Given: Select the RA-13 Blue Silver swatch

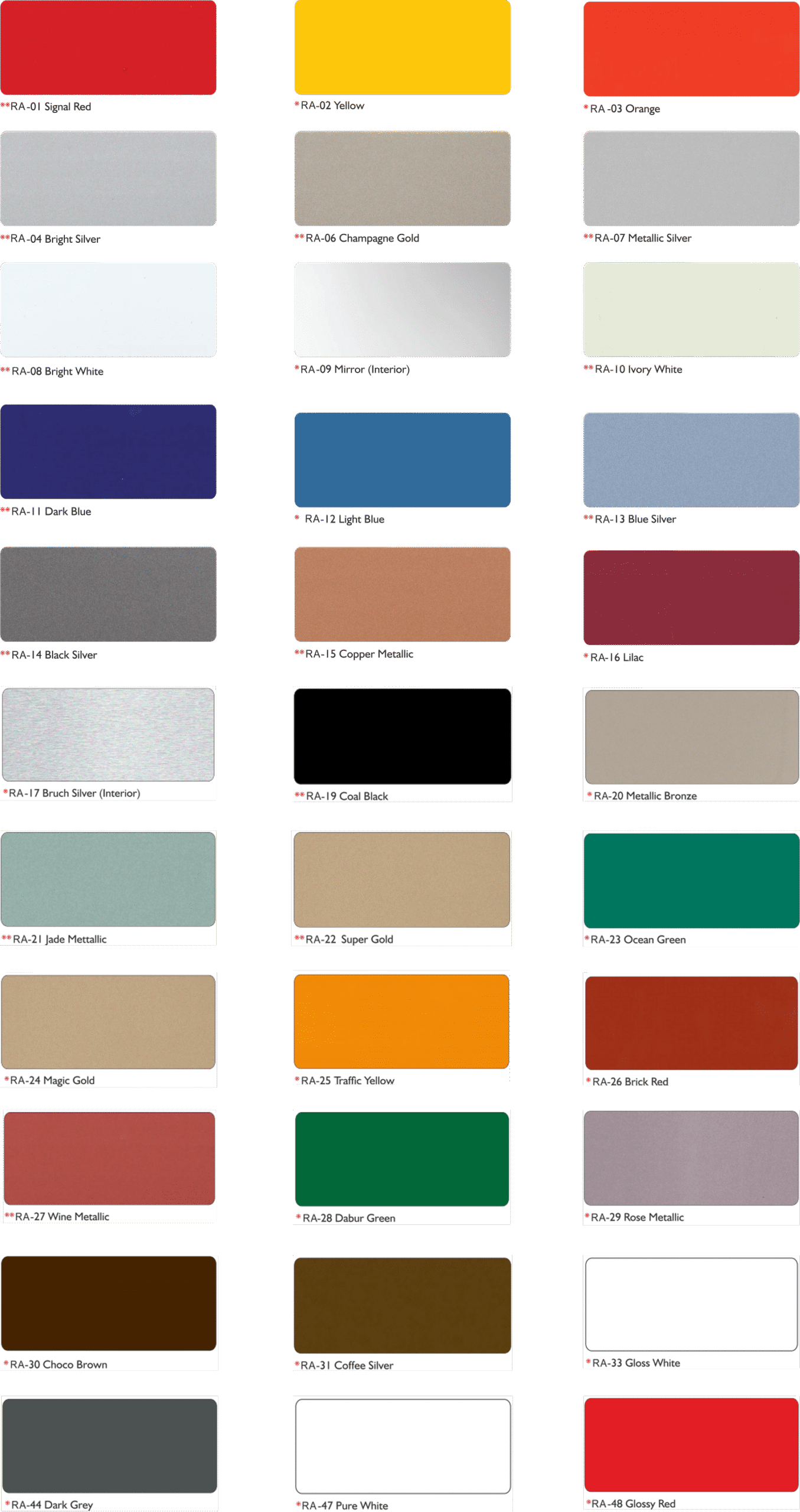Looking at the screenshot, I should coord(691,460).
